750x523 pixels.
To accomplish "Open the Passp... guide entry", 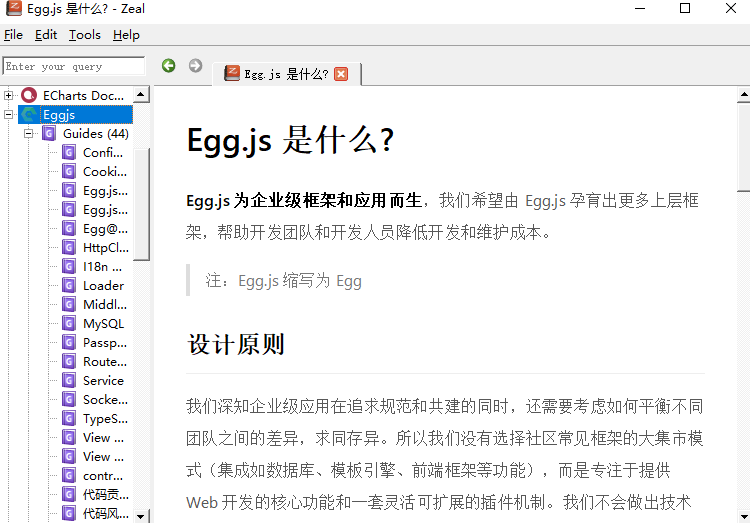I will click(105, 343).
